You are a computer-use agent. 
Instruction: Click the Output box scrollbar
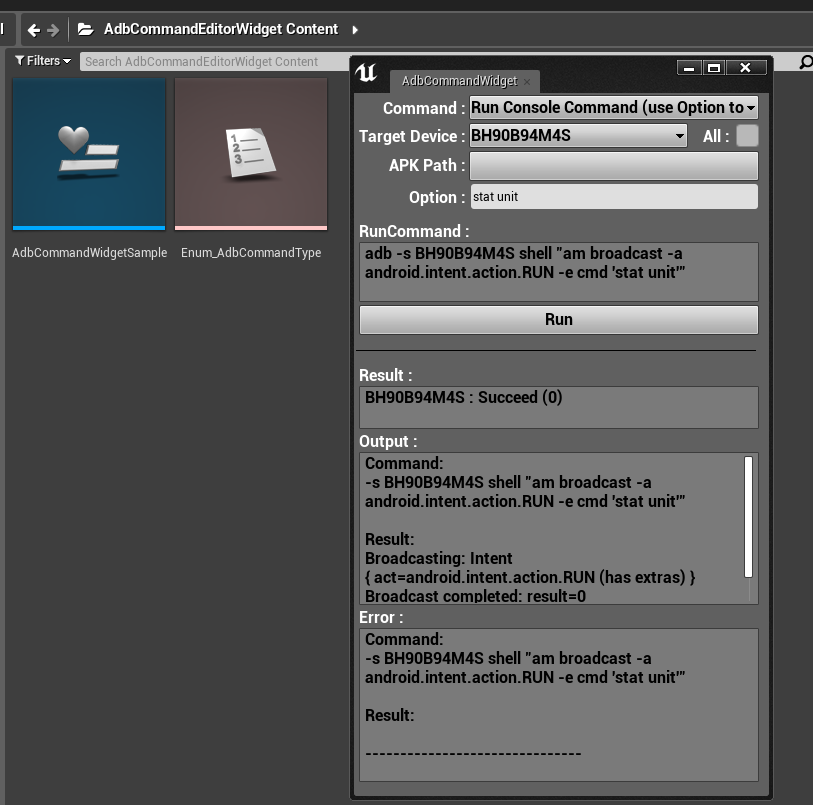[x=748, y=517]
